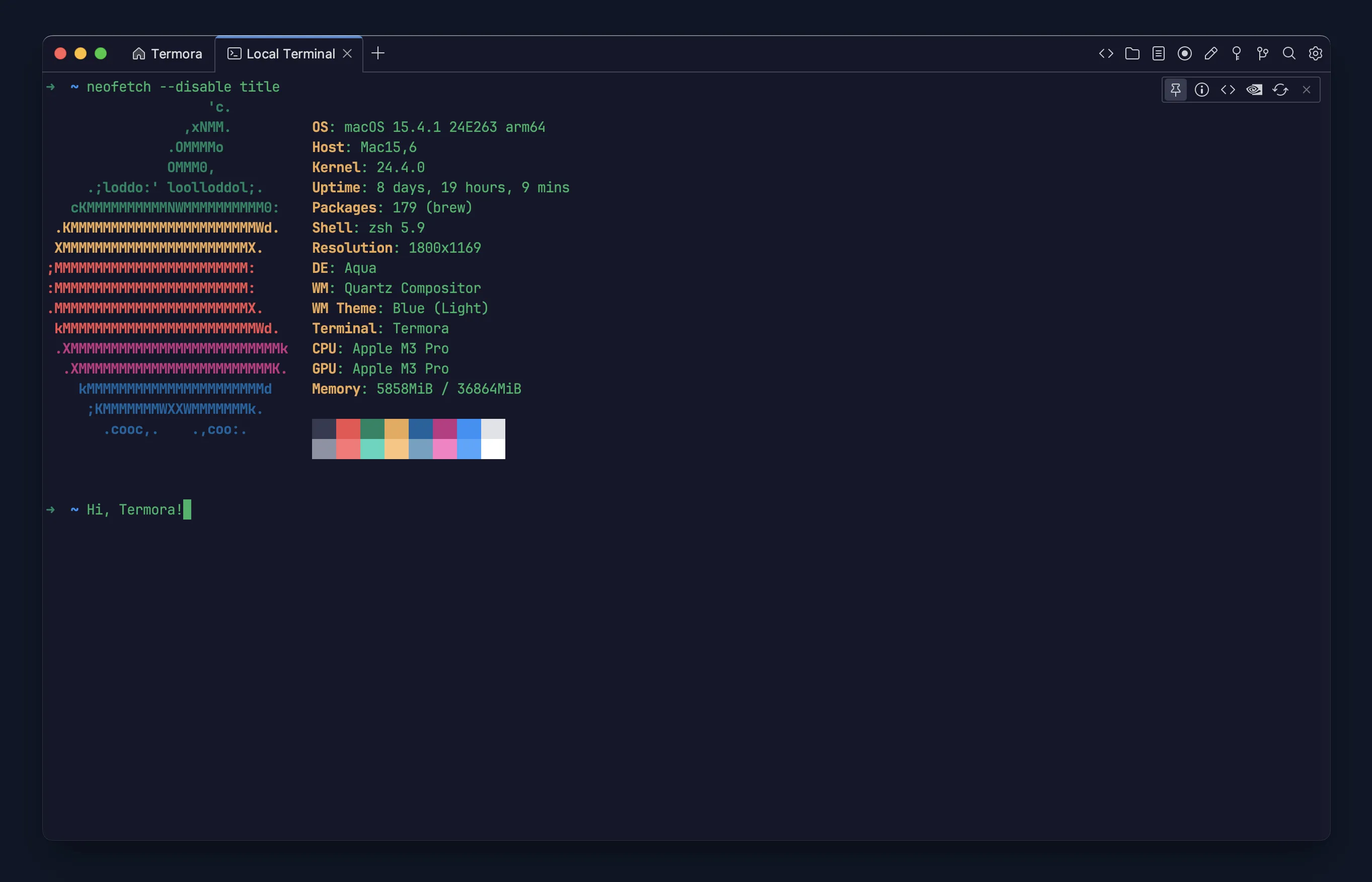Image resolution: width=1372 pixels, height=882 pixels.
Task: Click the NVIDIA eye icon in floating toolbar
Action: pyautogui.click(x=1254, y=89)
